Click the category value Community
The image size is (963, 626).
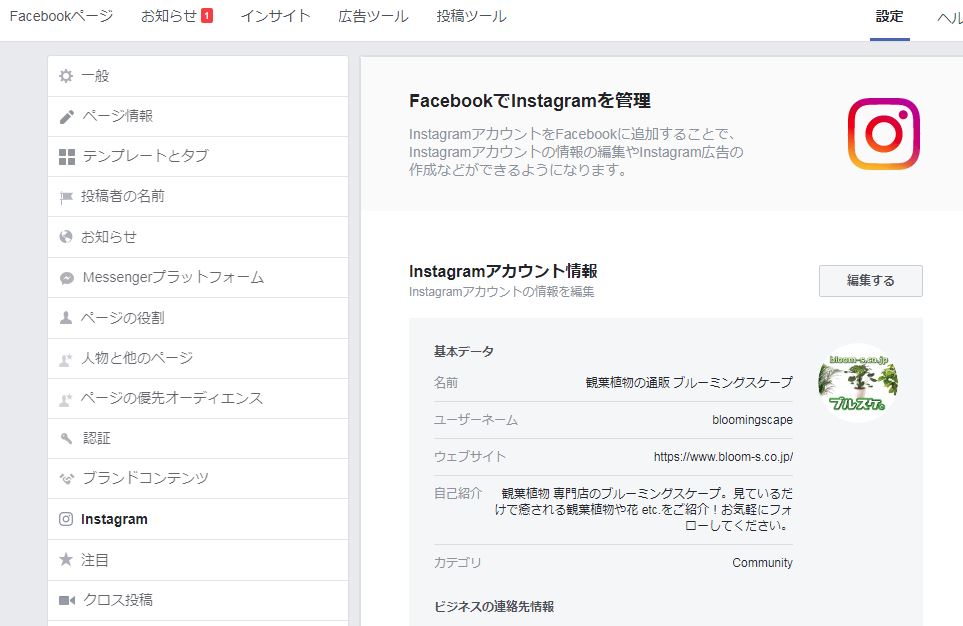(x=762, y=563)
